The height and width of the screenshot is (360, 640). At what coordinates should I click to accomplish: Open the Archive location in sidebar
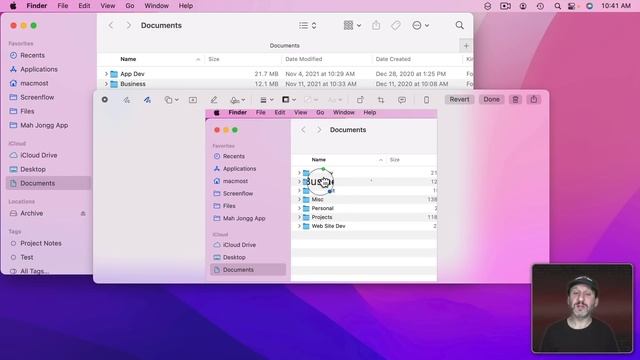31,213
